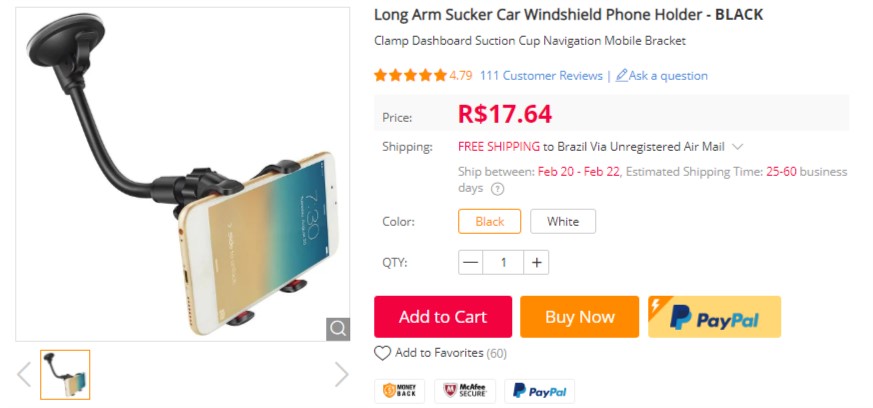Select the White color option
This screenshot has height=408, width=873.
point(562,221)
